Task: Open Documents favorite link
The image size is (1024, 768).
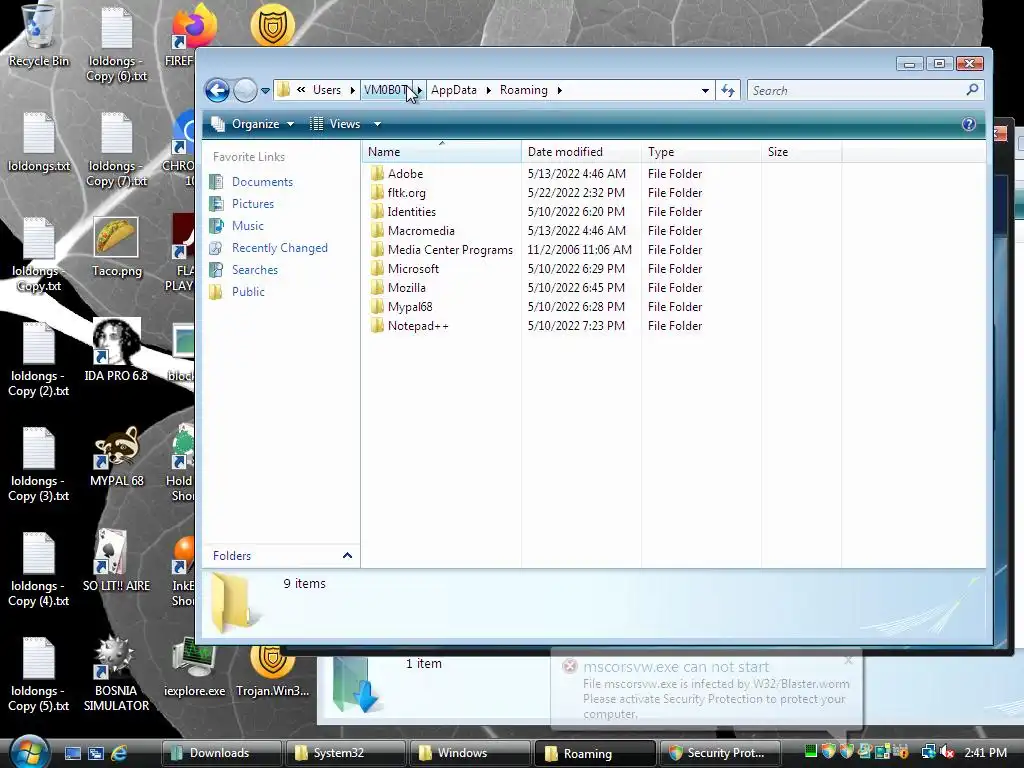Action: tap(262, 182)
